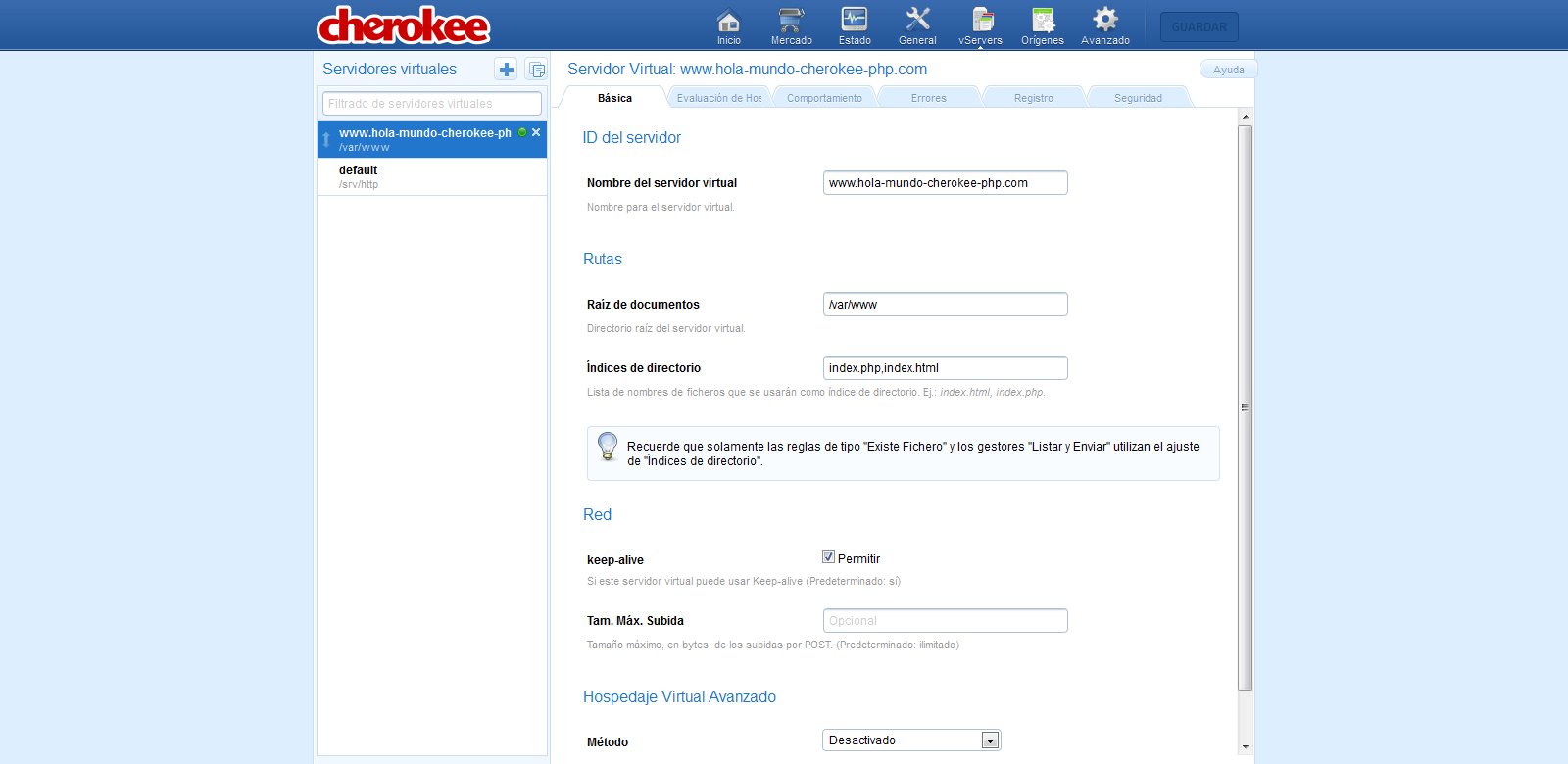Click the /srv/http path text
1568x764 pixels.
pos(359,184)
